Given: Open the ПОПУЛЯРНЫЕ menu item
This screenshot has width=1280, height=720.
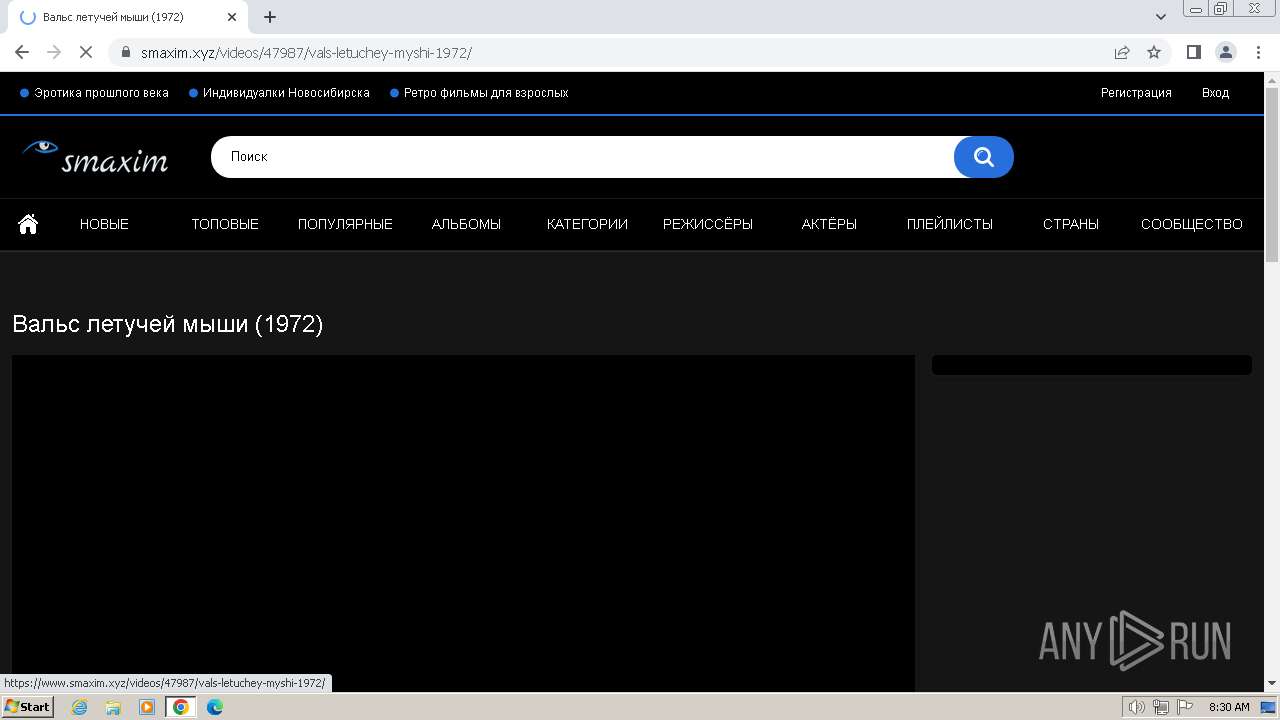Looking at the screenshot, I should (x=345, y=224).
